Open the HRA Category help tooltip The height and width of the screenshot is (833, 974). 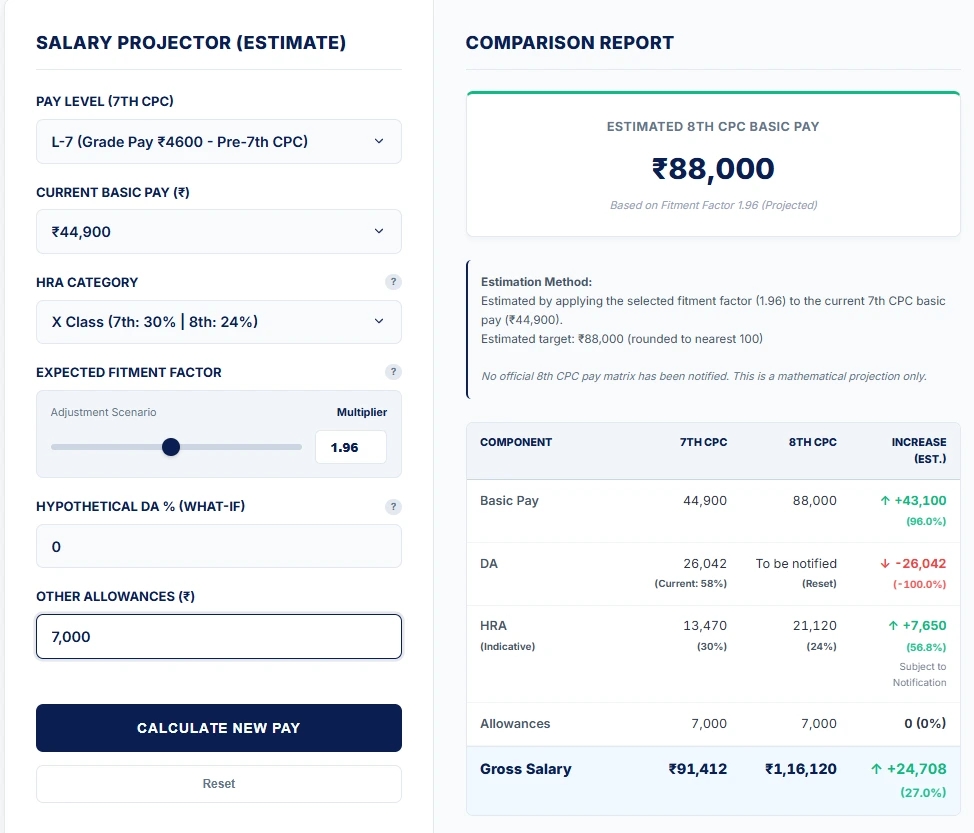393,282
